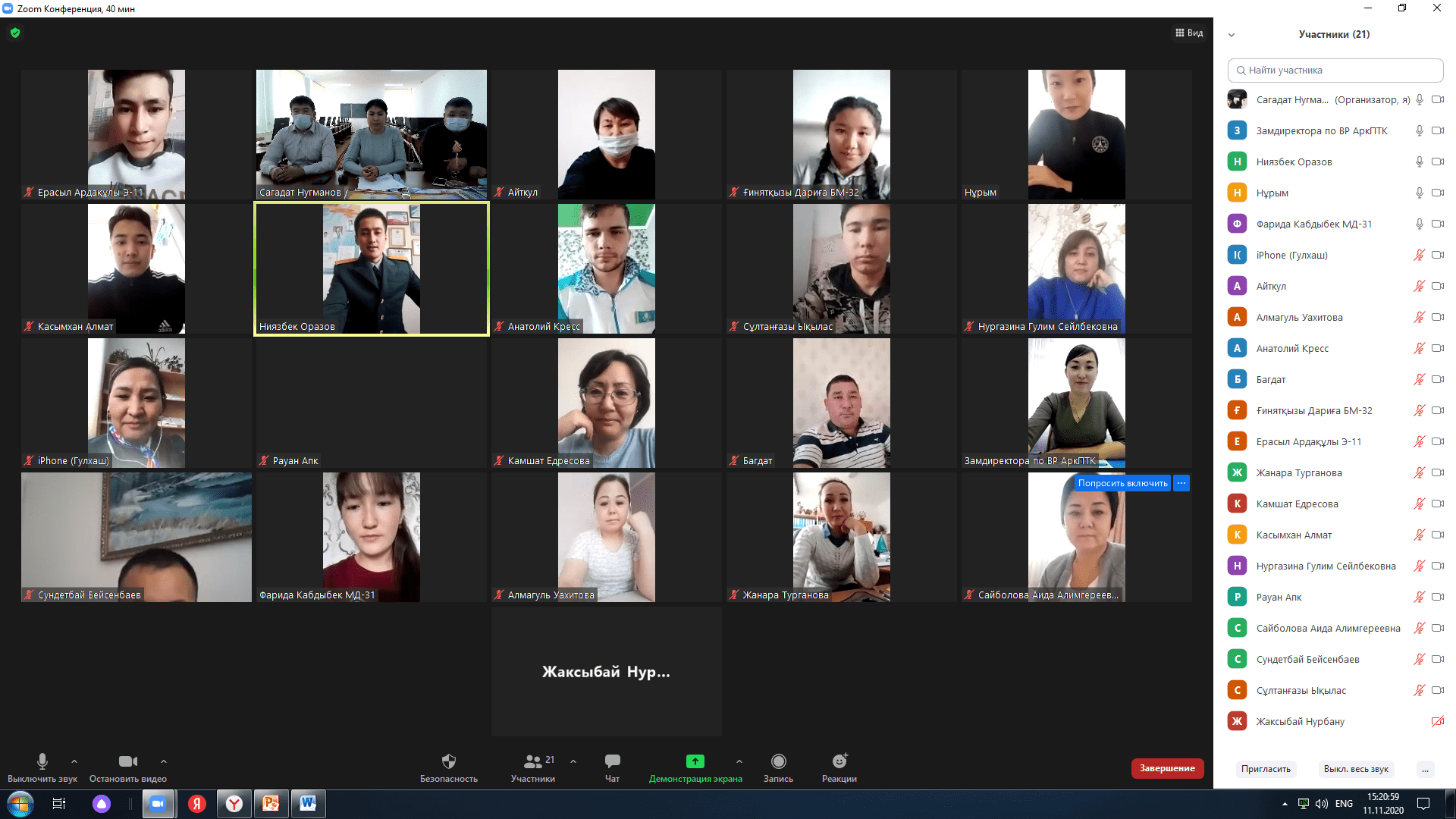Open more options ellipsis in participants footer
The height and width of the screenshot is (819, 1456).
point(1425,769)
